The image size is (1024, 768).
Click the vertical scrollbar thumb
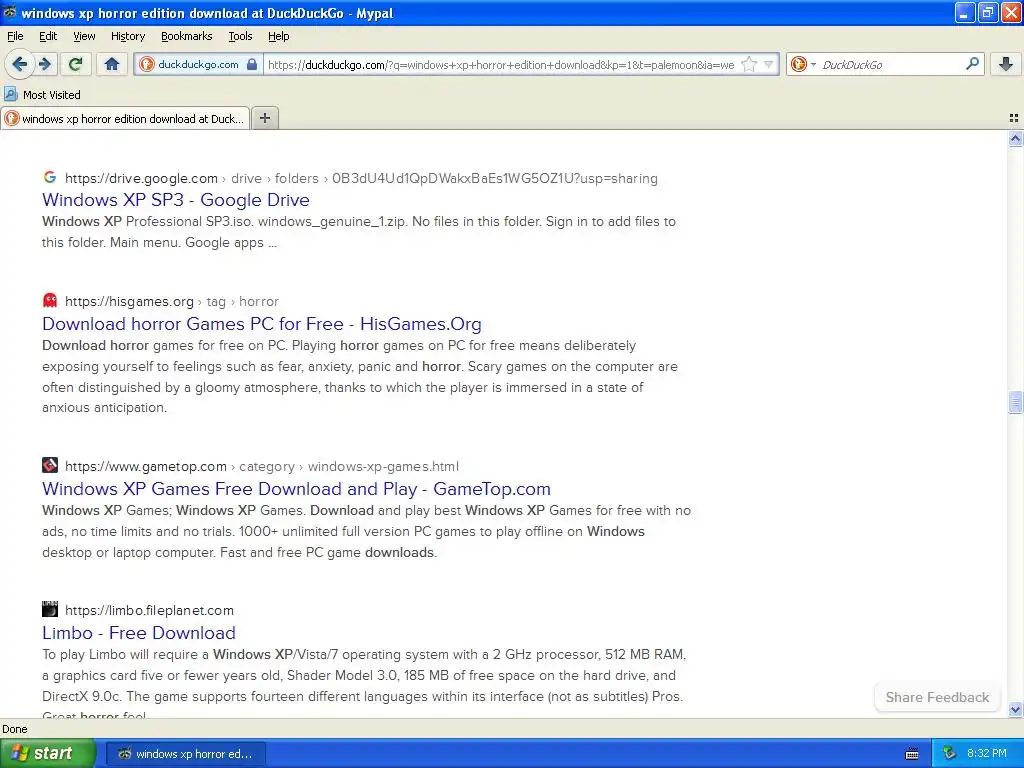tap(1015, 402)
